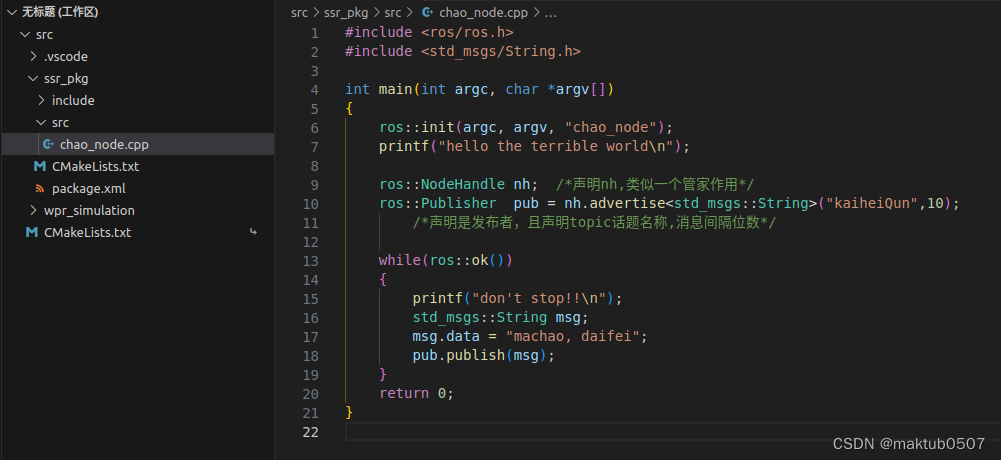The width and height of the screenshot is (1001, 460).
Task: Click the string "kaiheiQun" on line 10
Action: [x=873, y=204]
